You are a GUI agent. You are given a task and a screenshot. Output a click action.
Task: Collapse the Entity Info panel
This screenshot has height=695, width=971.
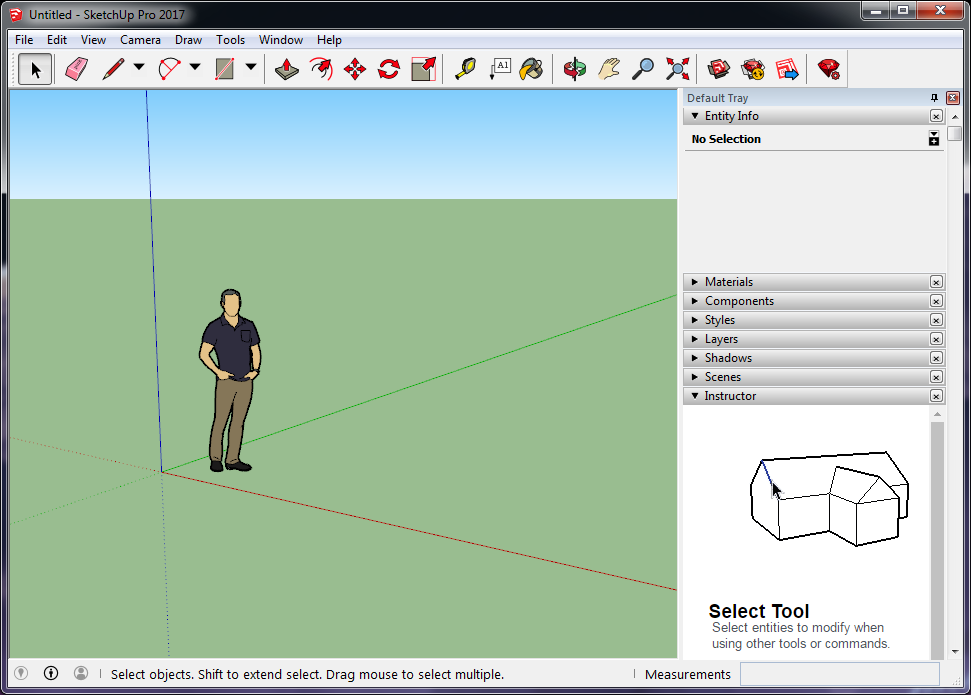click(x=695, y=116)
